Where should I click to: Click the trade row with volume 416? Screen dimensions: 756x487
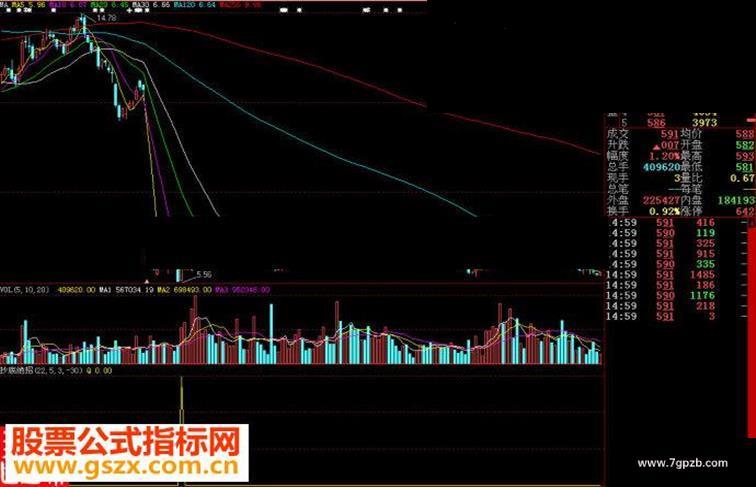click(677, 223)
